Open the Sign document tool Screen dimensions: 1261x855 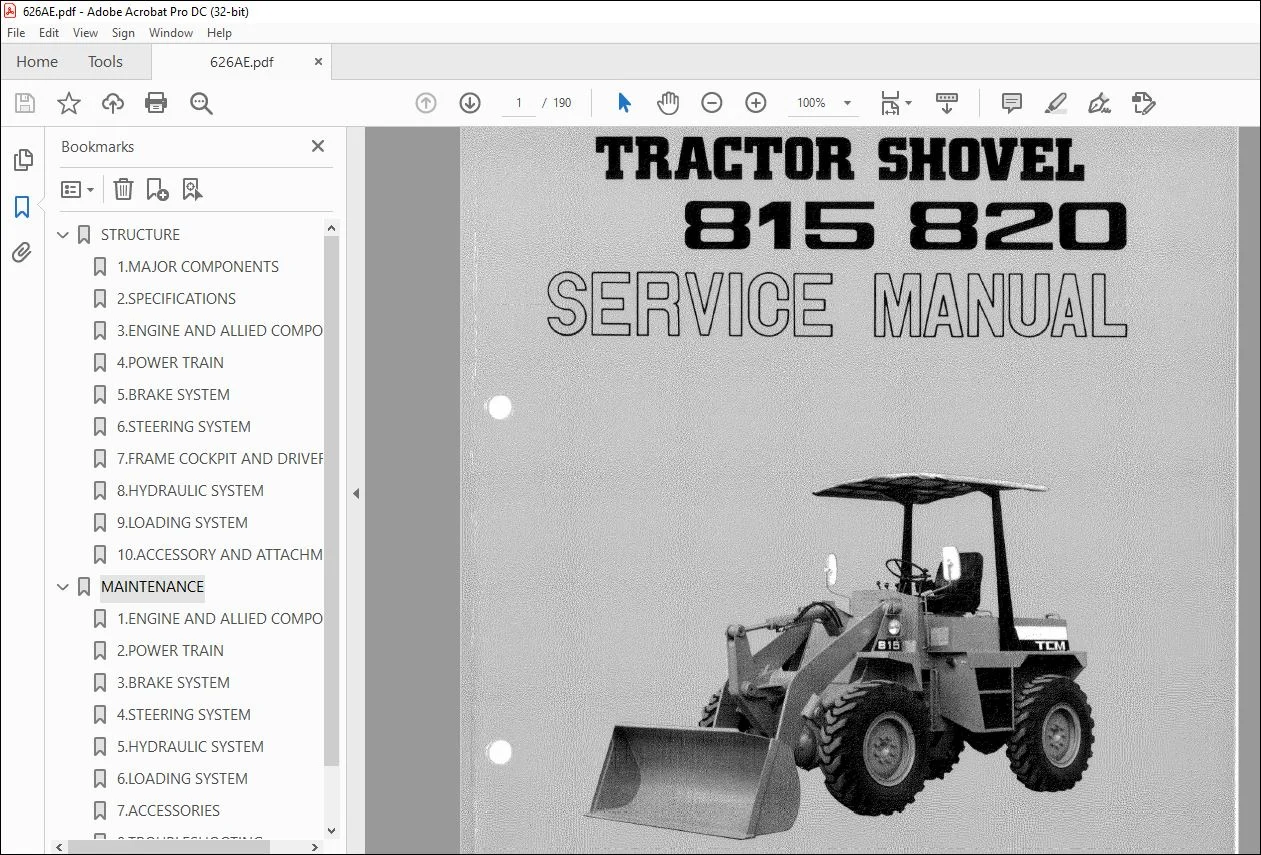point(1099,103)
